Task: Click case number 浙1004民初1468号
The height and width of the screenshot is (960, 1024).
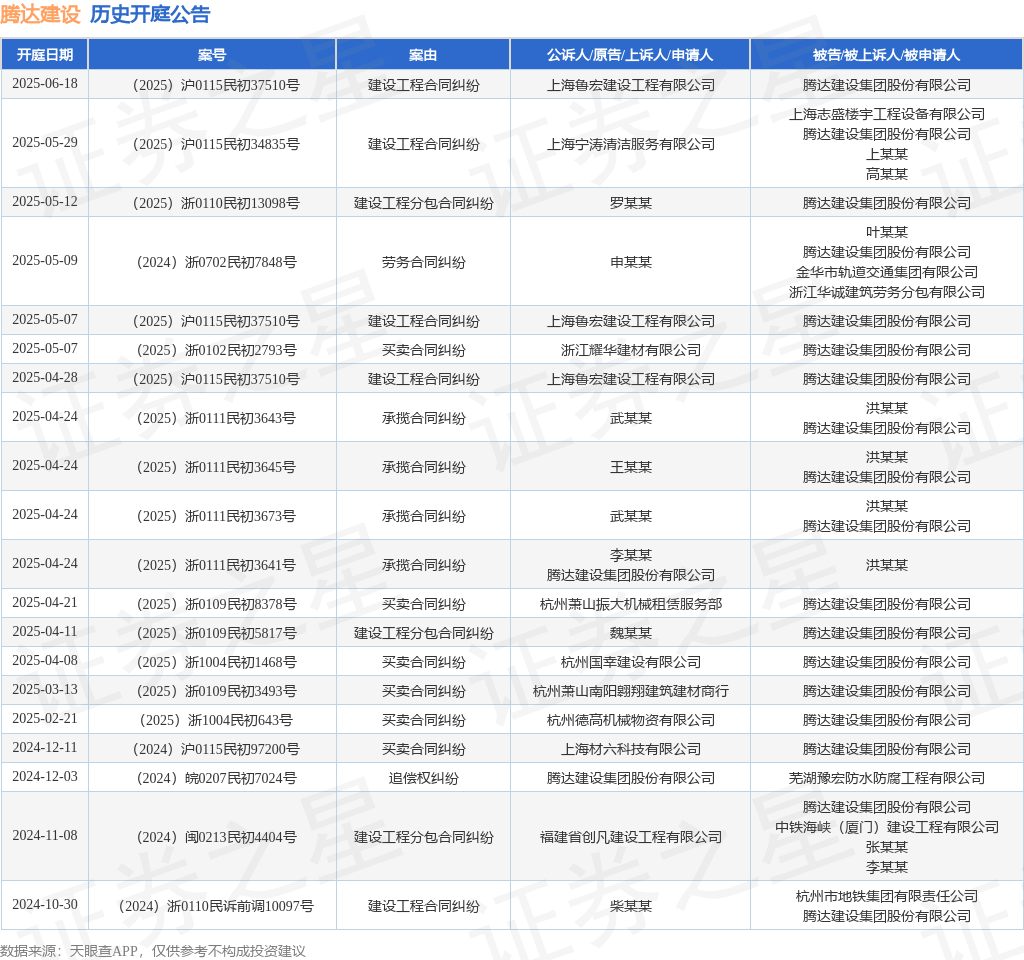Action: click(216, 662)
